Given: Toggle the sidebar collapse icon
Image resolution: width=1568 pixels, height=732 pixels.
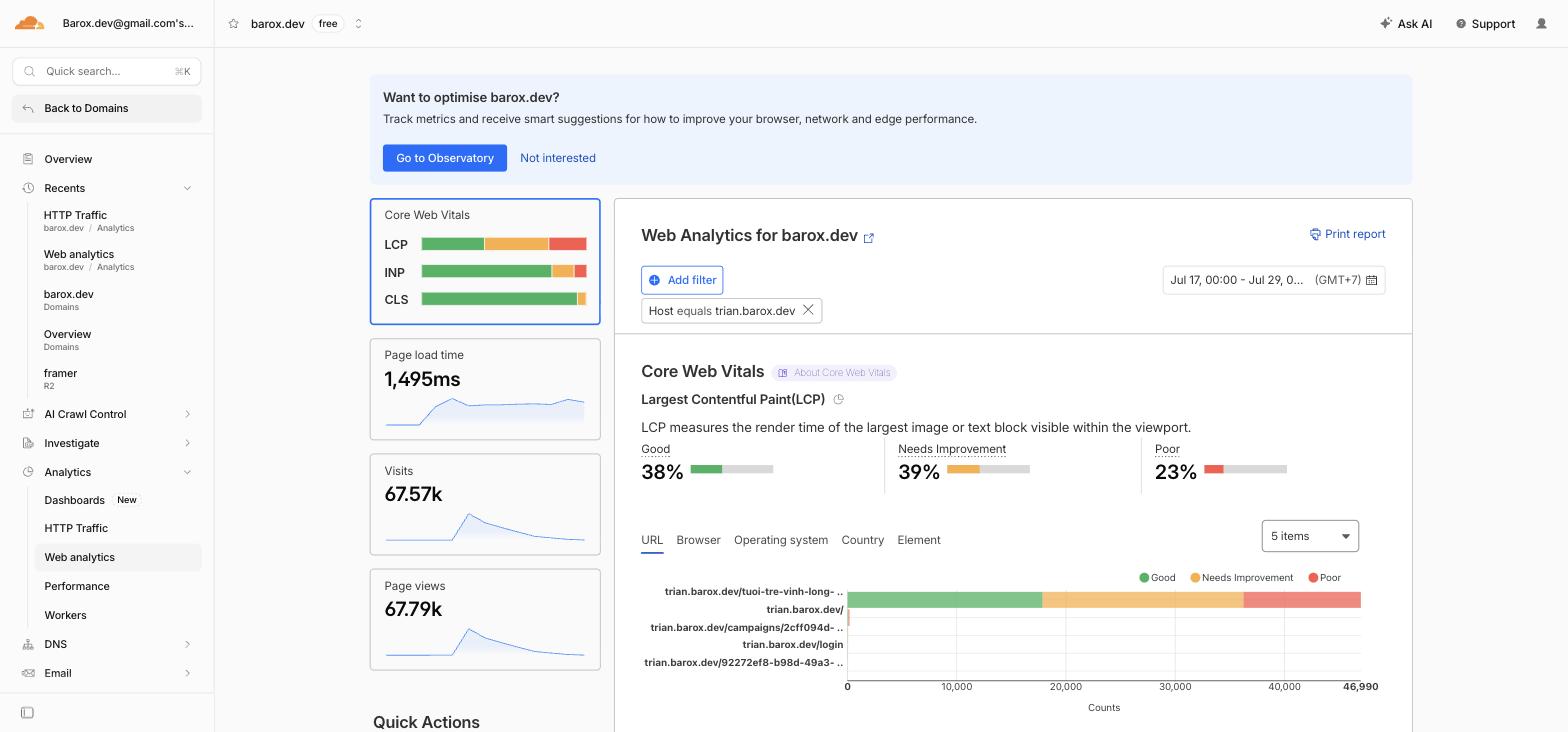Looking at the screenshot, I should pyautogui.click(x=27, y=713).
